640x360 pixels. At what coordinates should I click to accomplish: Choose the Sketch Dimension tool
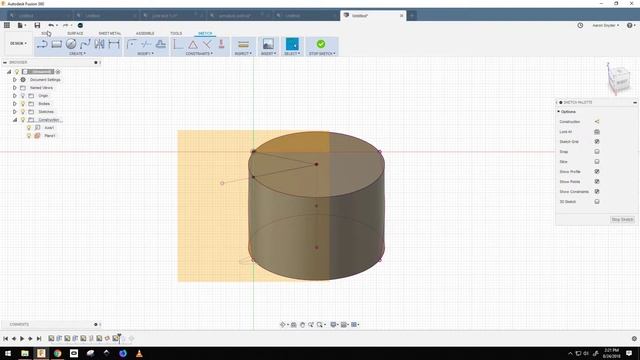coord(114,44)
